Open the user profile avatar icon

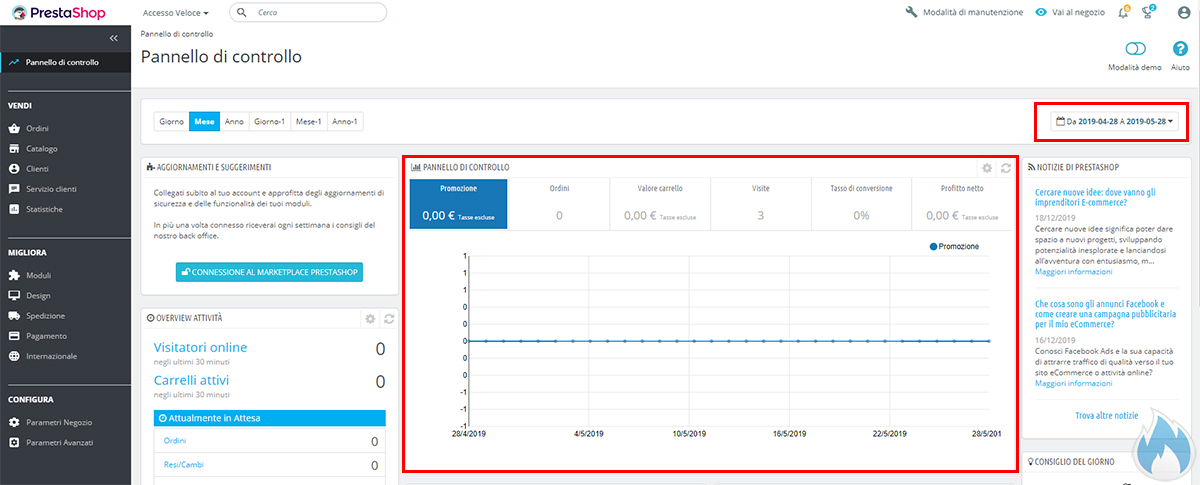click(x=1183, y=12)
